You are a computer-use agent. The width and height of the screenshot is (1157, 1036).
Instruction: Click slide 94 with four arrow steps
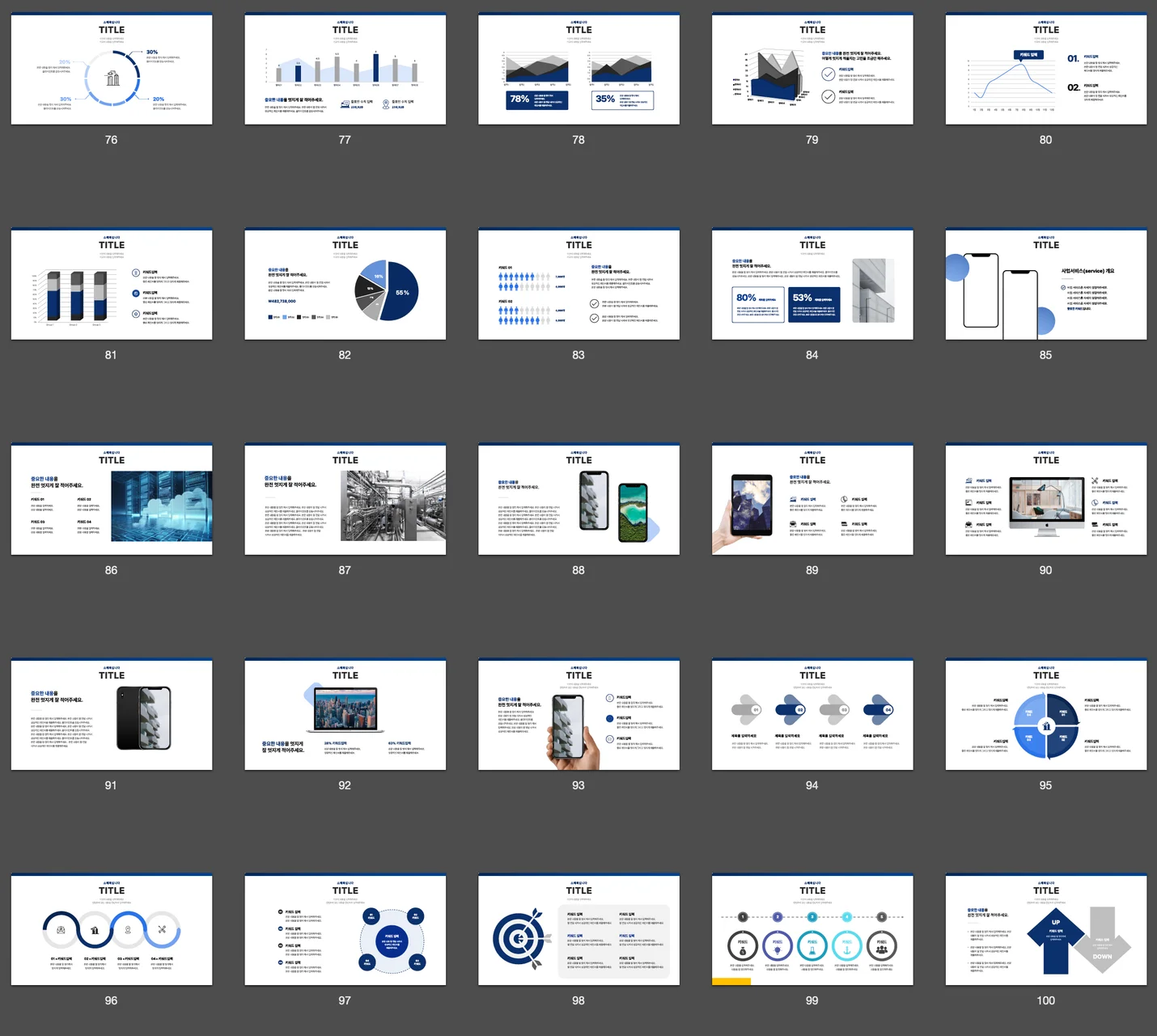point(812,715)
